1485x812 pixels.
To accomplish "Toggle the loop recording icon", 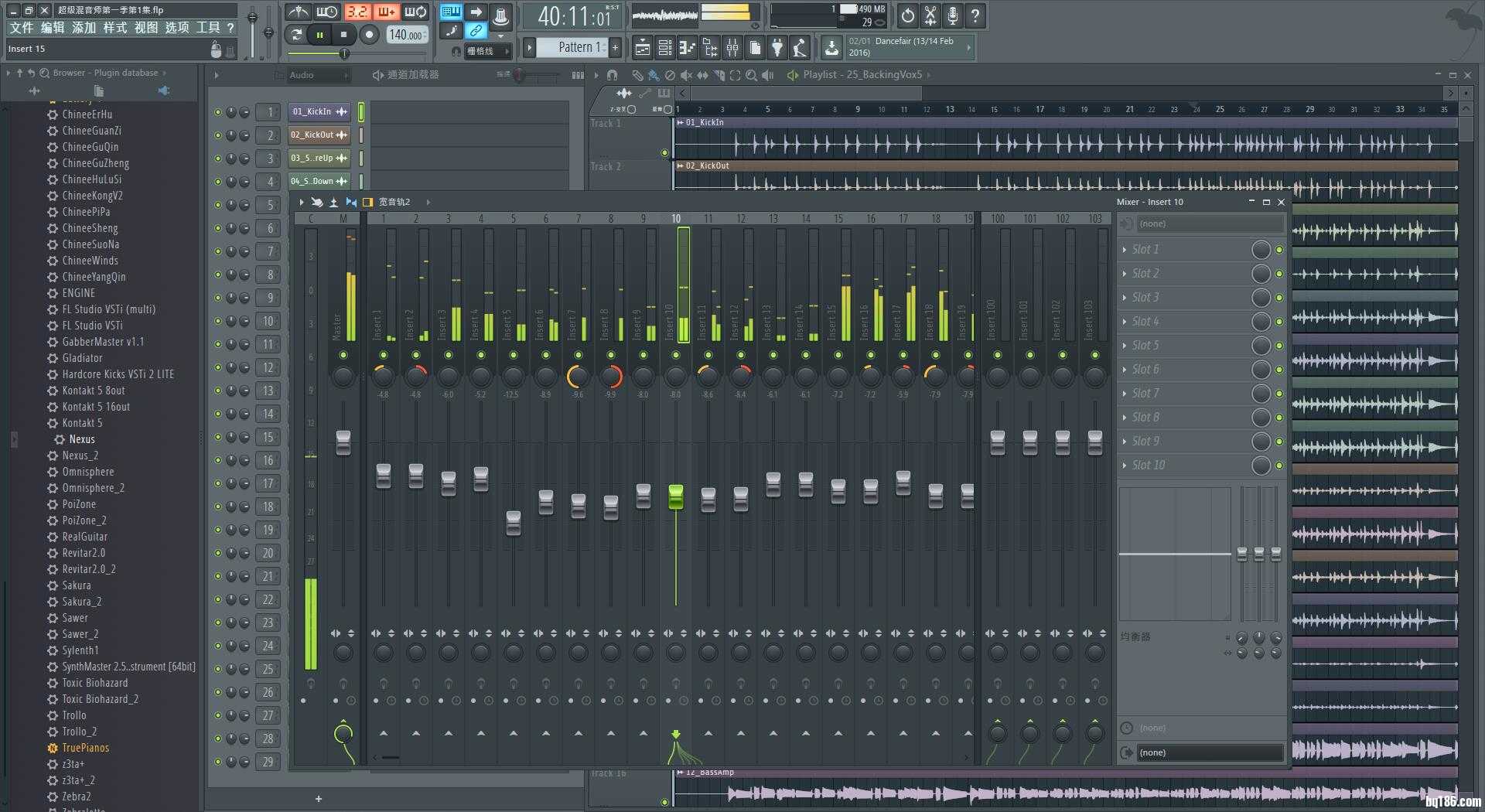I will (415, 12).
